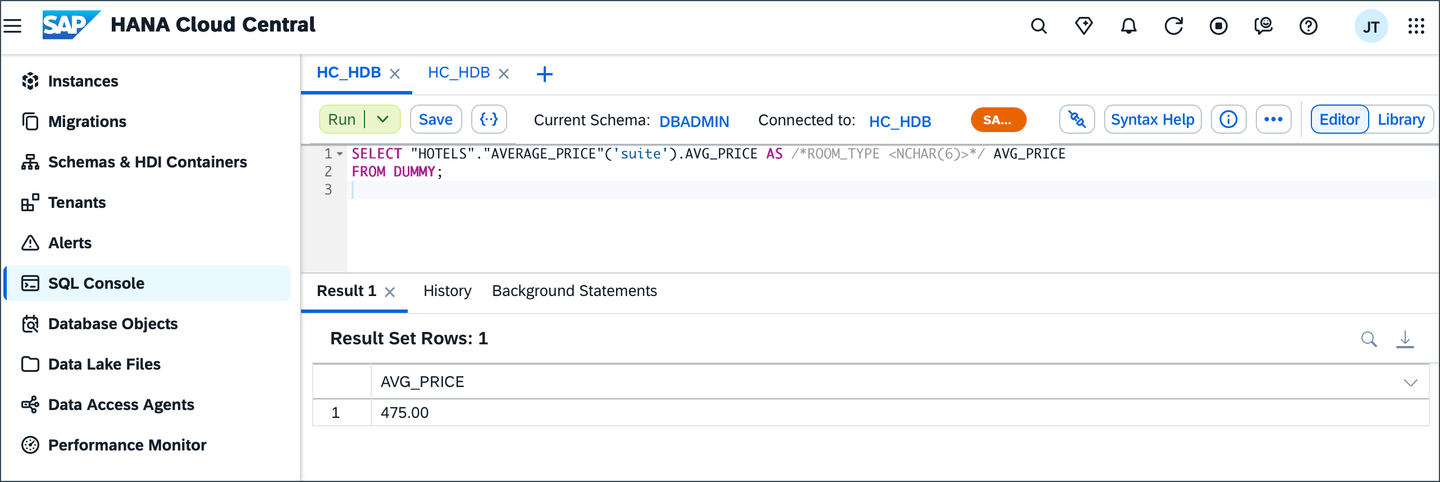Select SQL Console in the sidebar
Screen dimensions: 1440x482
147,283
